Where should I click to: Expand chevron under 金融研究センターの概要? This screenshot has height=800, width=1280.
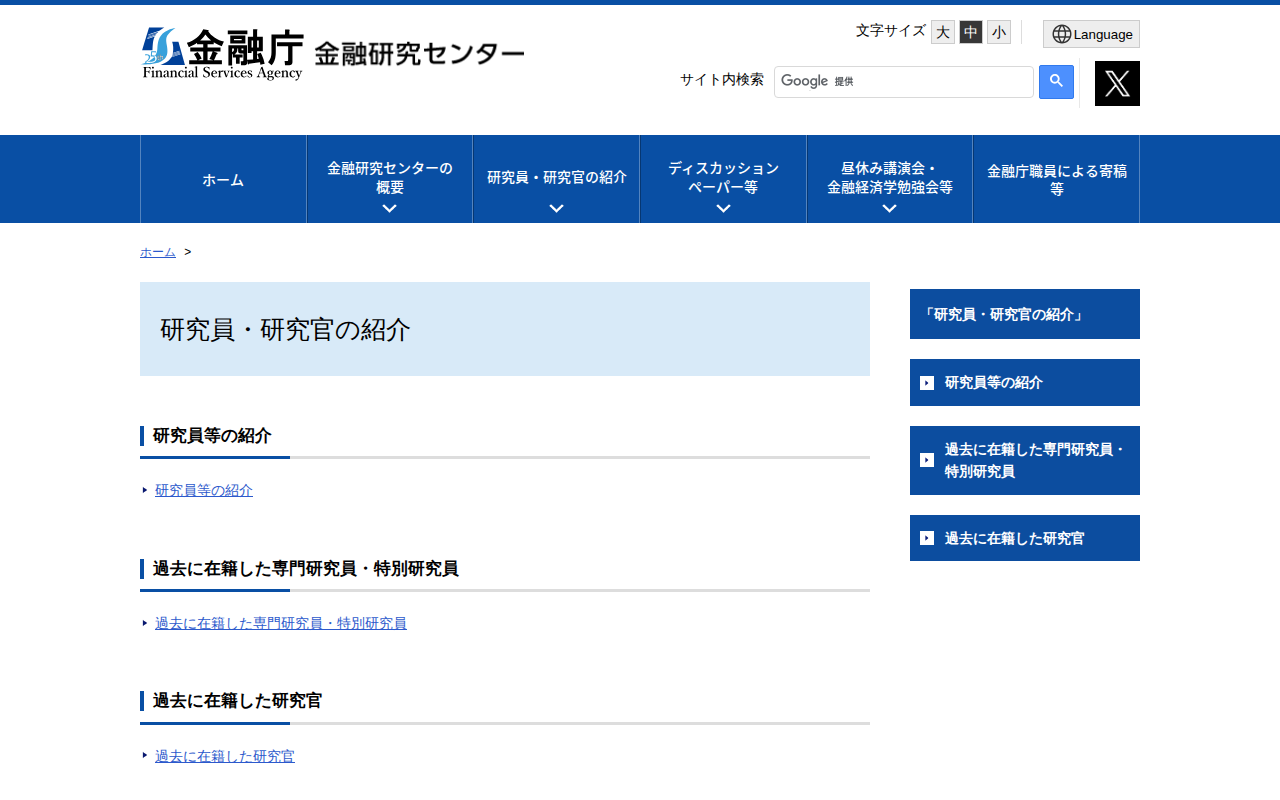[x=390, y=208]
